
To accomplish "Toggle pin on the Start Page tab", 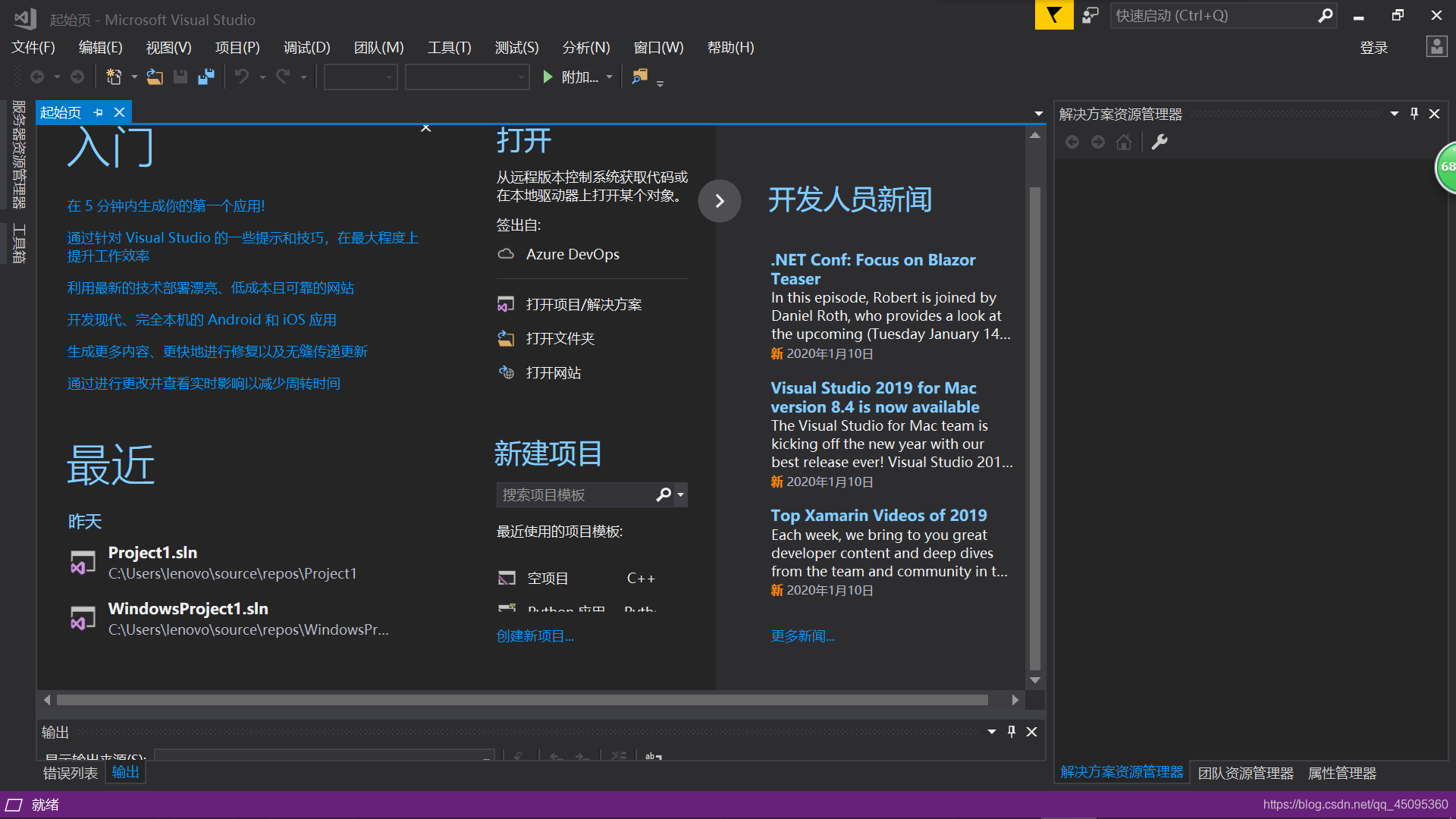I will point(98,112).
